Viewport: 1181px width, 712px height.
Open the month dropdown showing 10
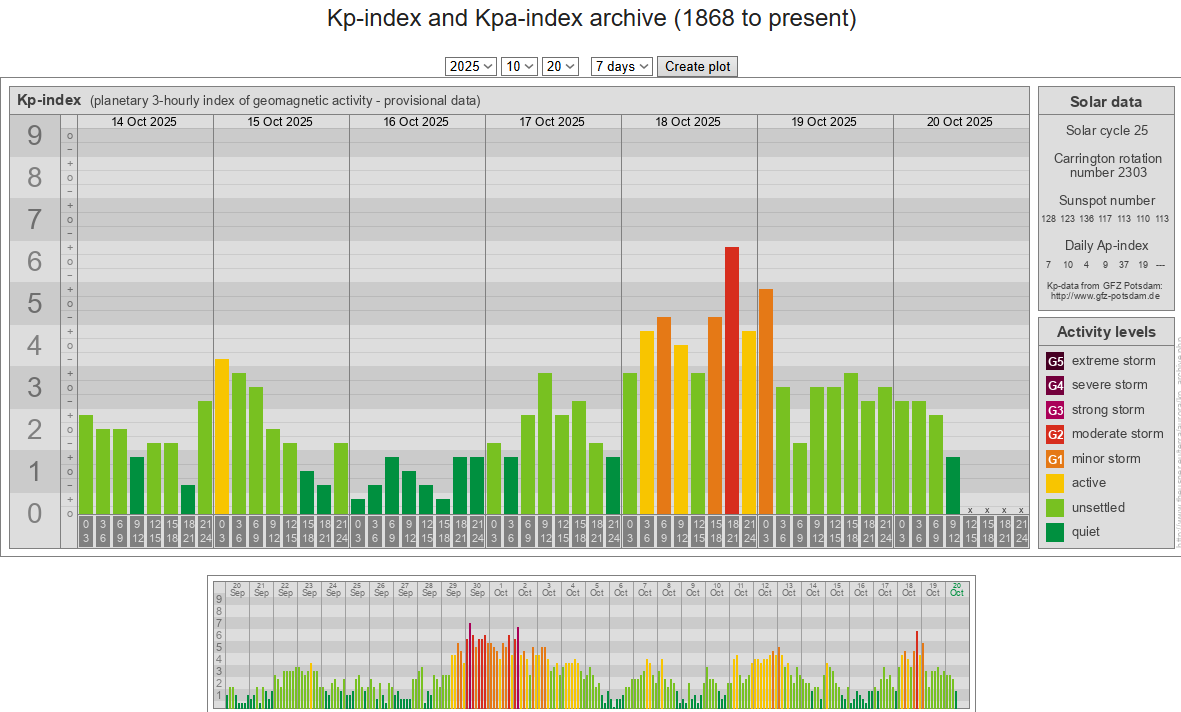[520, 66]
